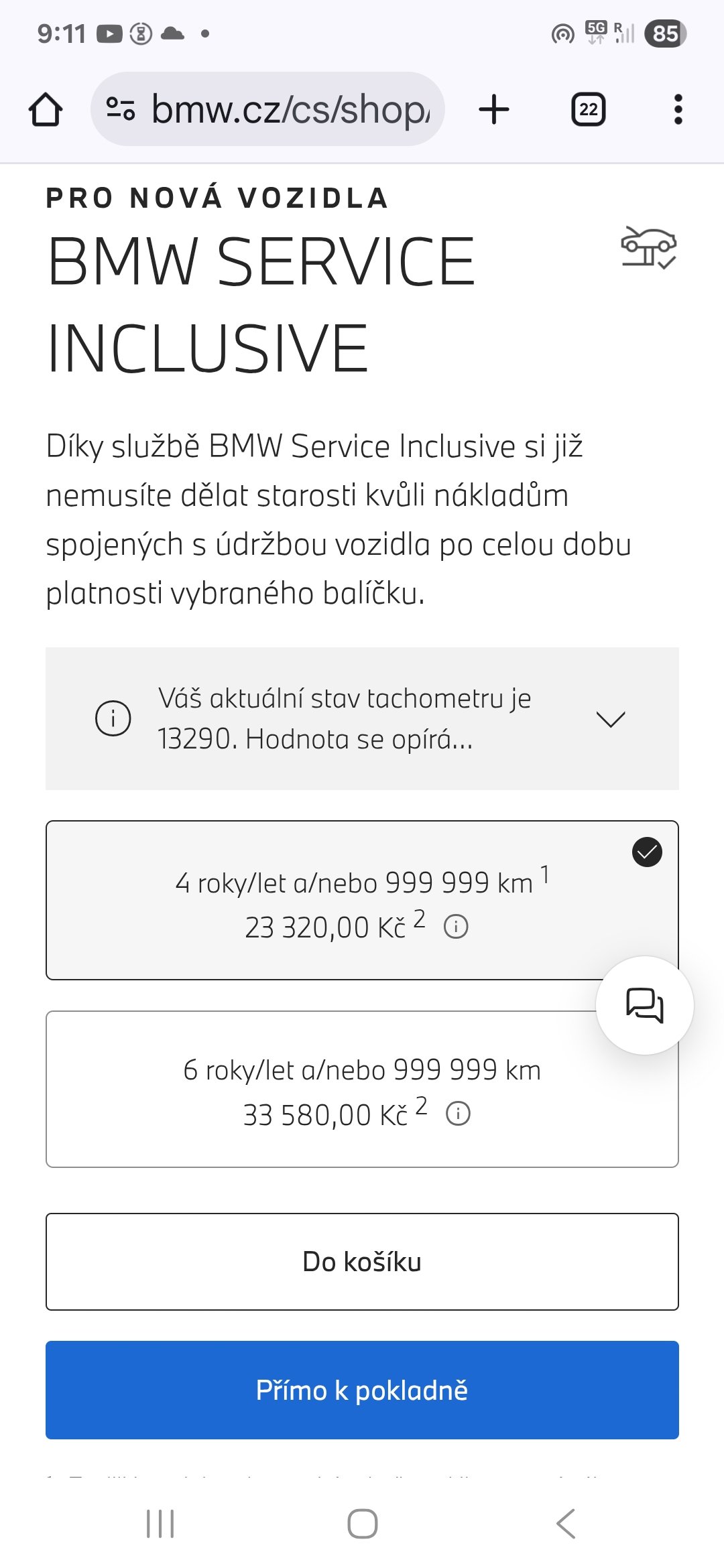Tap Android back navigation button
Image resolution: width=724 pixels, height=1568 pixels.
[x=565, y=1524]
